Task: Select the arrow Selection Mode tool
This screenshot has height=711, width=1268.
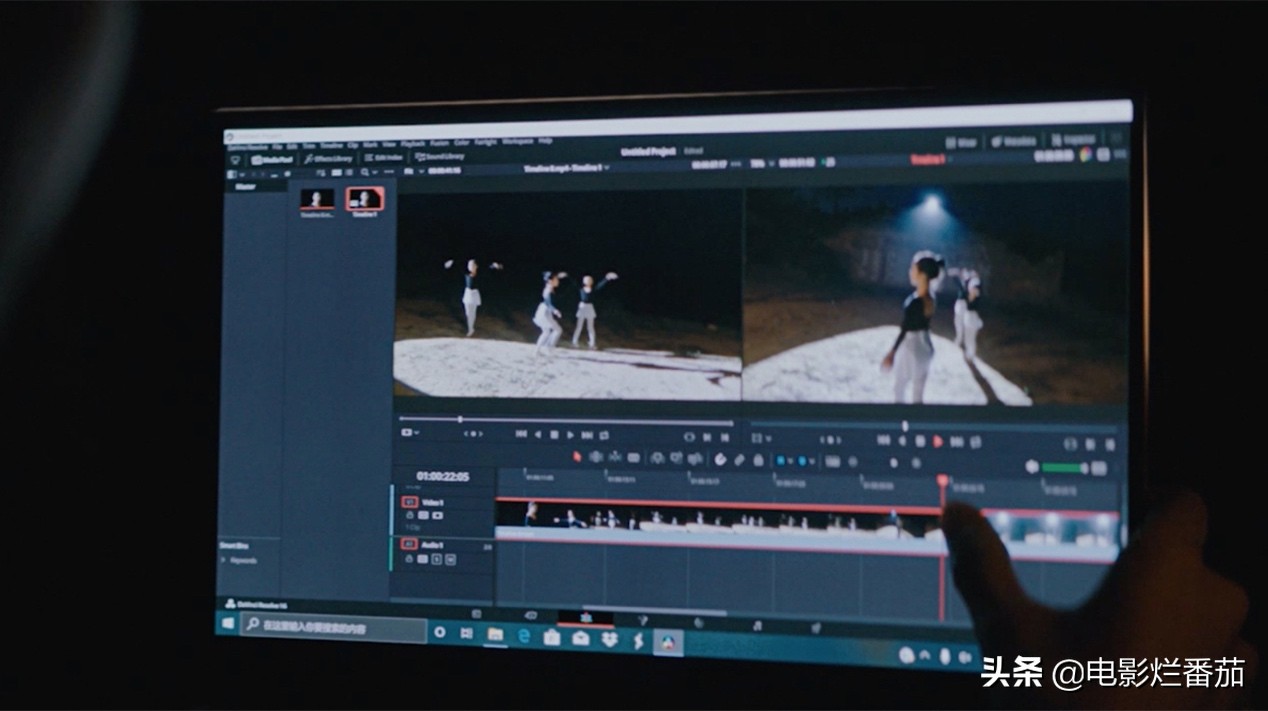Action: (577, 456)
